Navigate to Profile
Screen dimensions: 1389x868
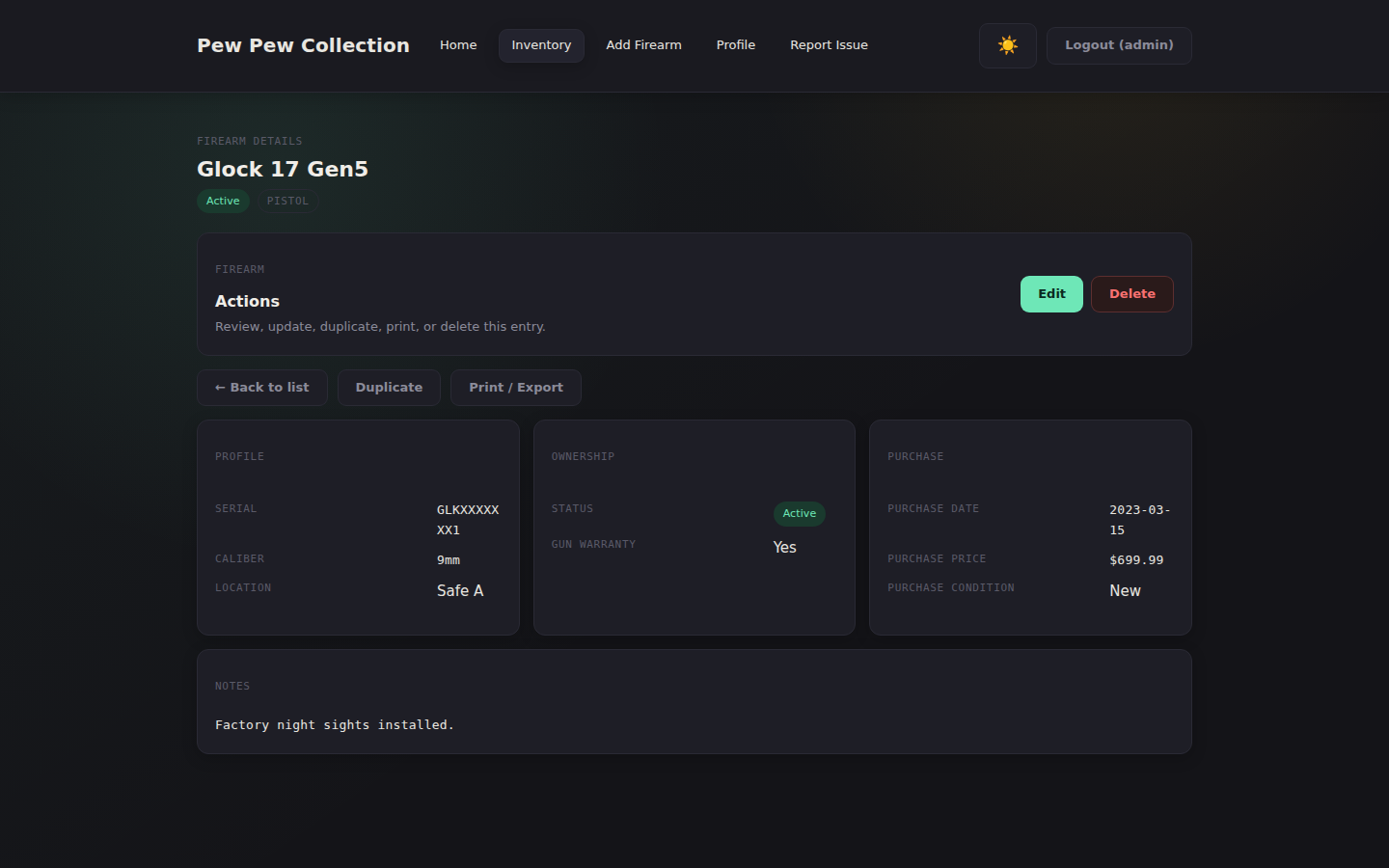[x=735, y=45]
